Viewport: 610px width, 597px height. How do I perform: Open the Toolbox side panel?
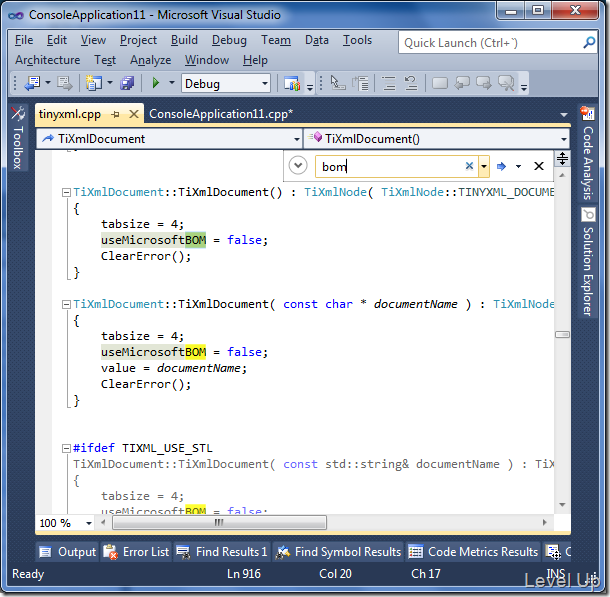(x=18, y=139)
